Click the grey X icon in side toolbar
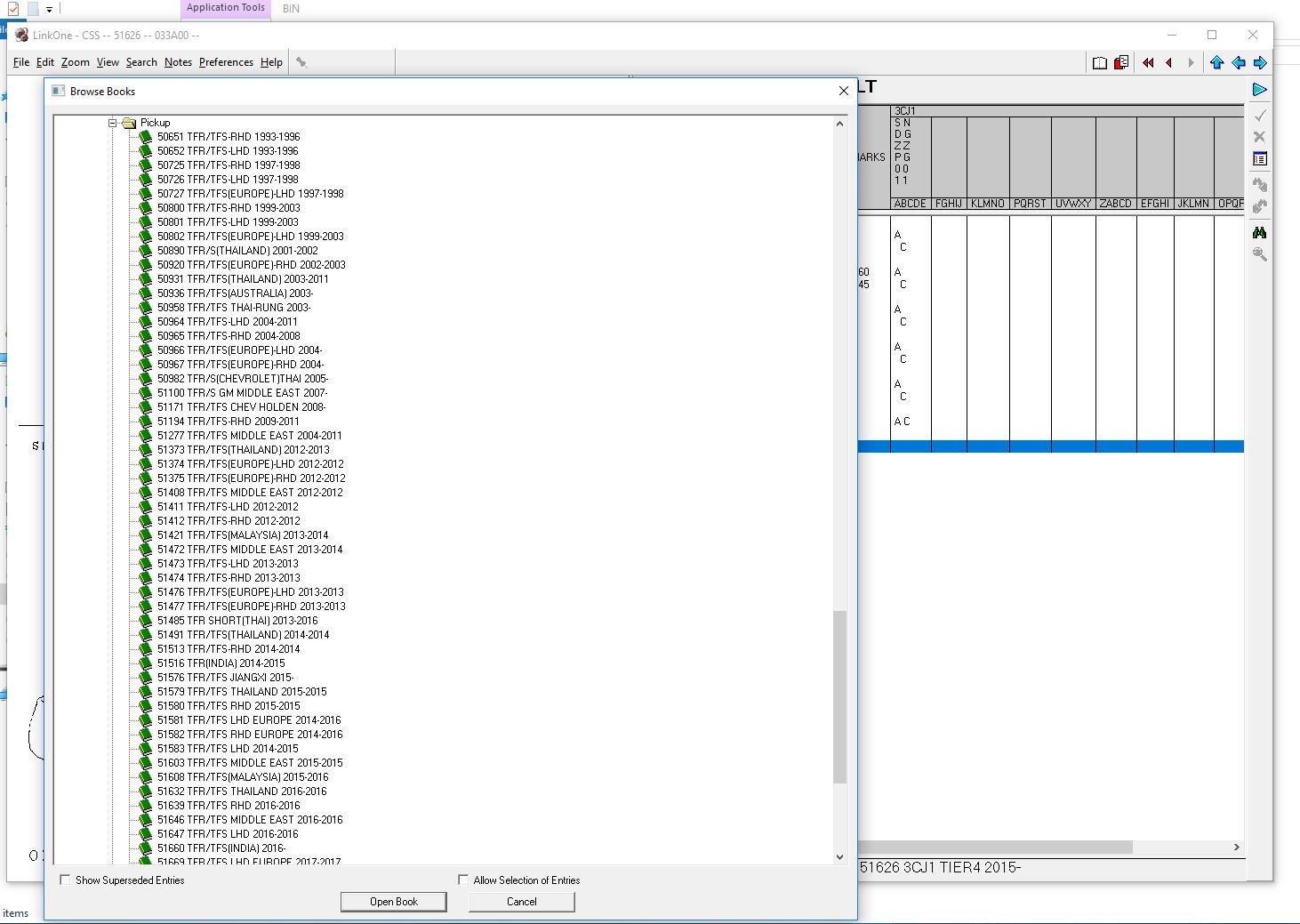 tap(1259, 137)
